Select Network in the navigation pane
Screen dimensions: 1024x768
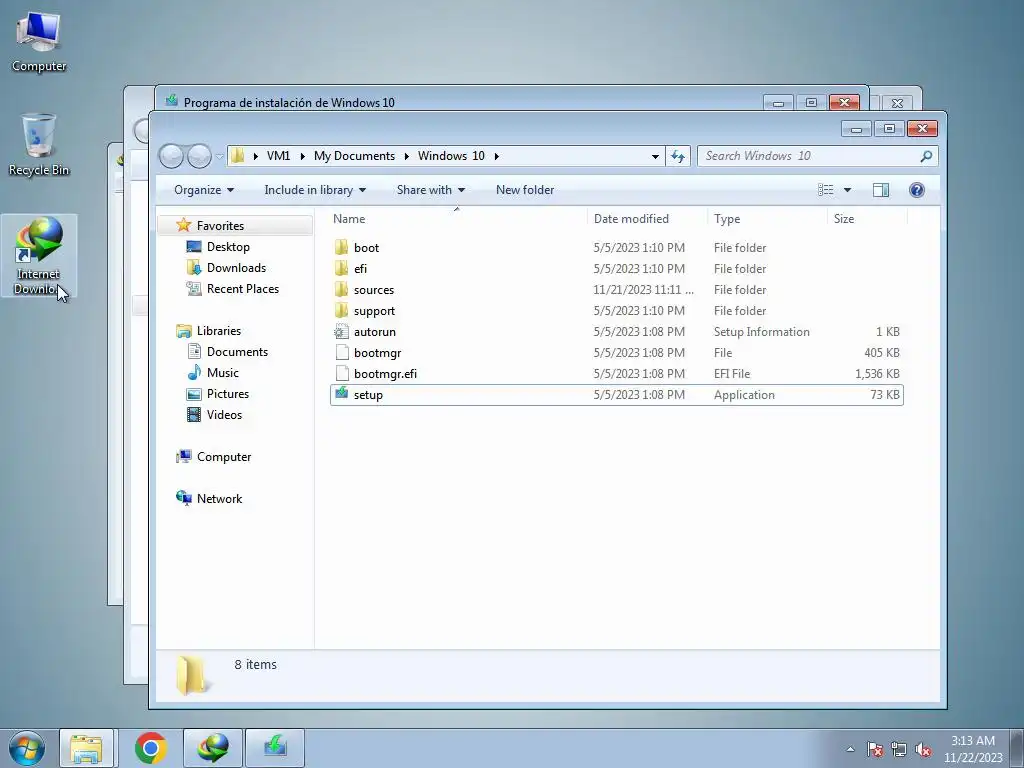tap(219, 499)
